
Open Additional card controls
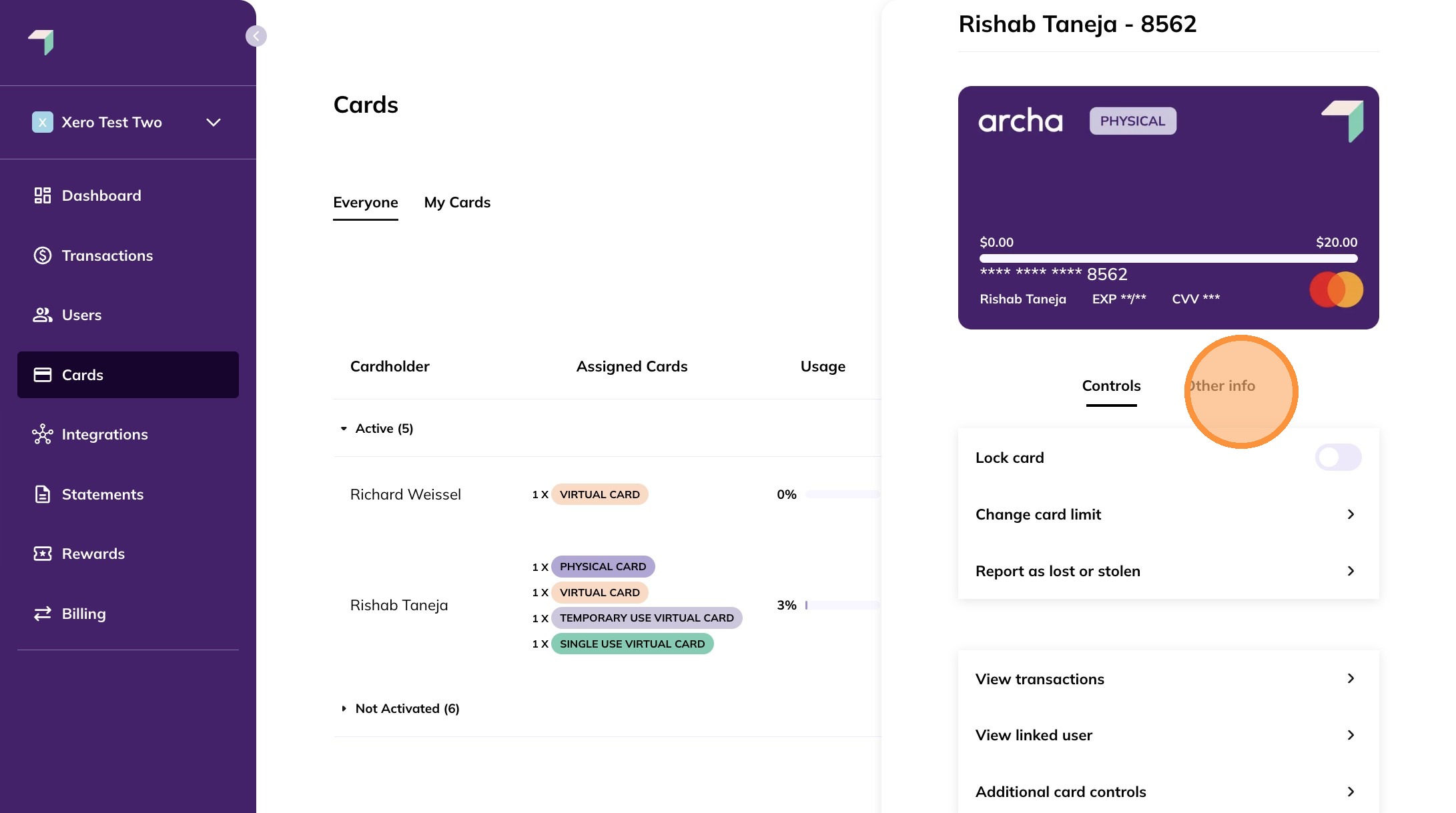pos(1168,792)
